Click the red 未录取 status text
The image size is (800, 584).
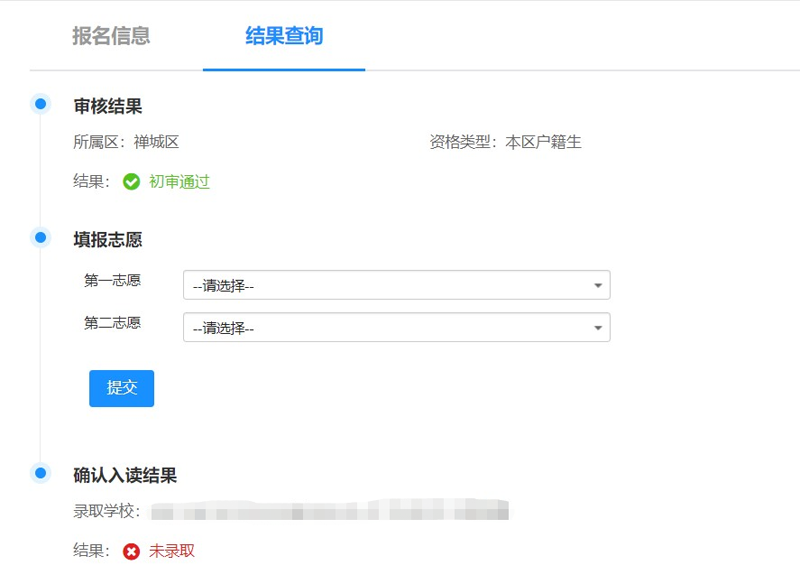coord(172,551)
